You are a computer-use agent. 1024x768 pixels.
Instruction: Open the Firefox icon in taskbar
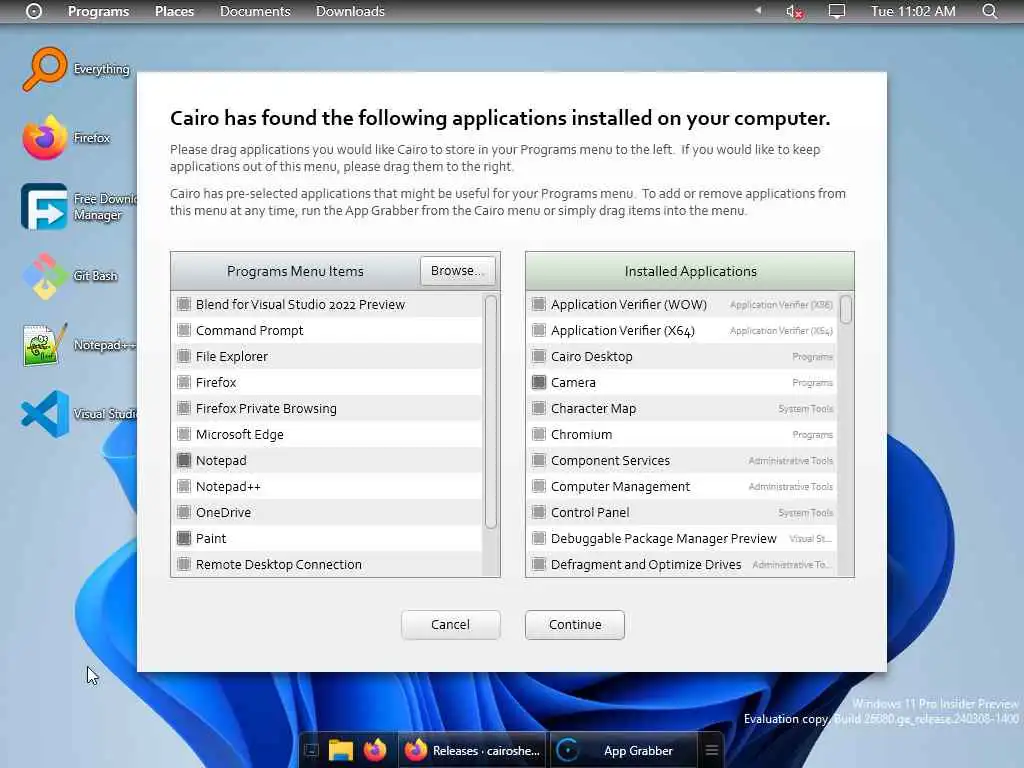(375, 750)
